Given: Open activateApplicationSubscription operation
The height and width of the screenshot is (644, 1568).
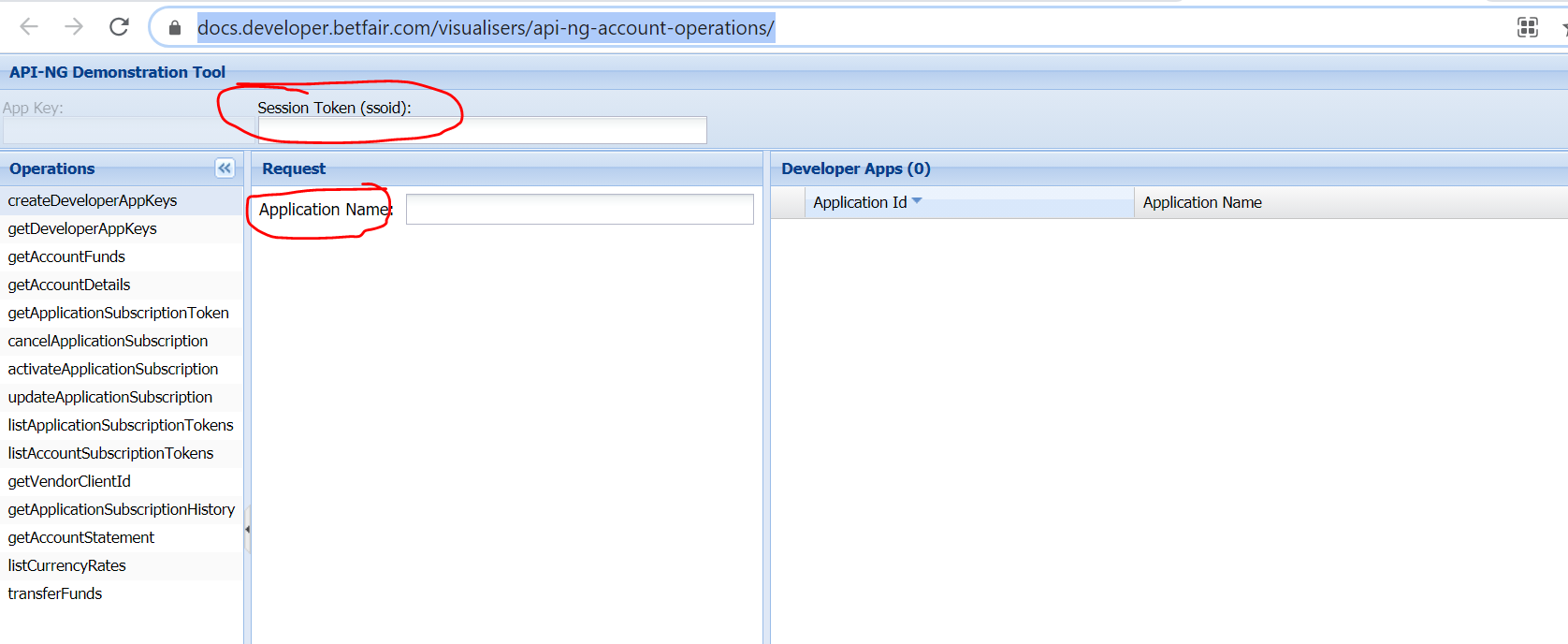Looking at the screenshot, I should (122, 369).
